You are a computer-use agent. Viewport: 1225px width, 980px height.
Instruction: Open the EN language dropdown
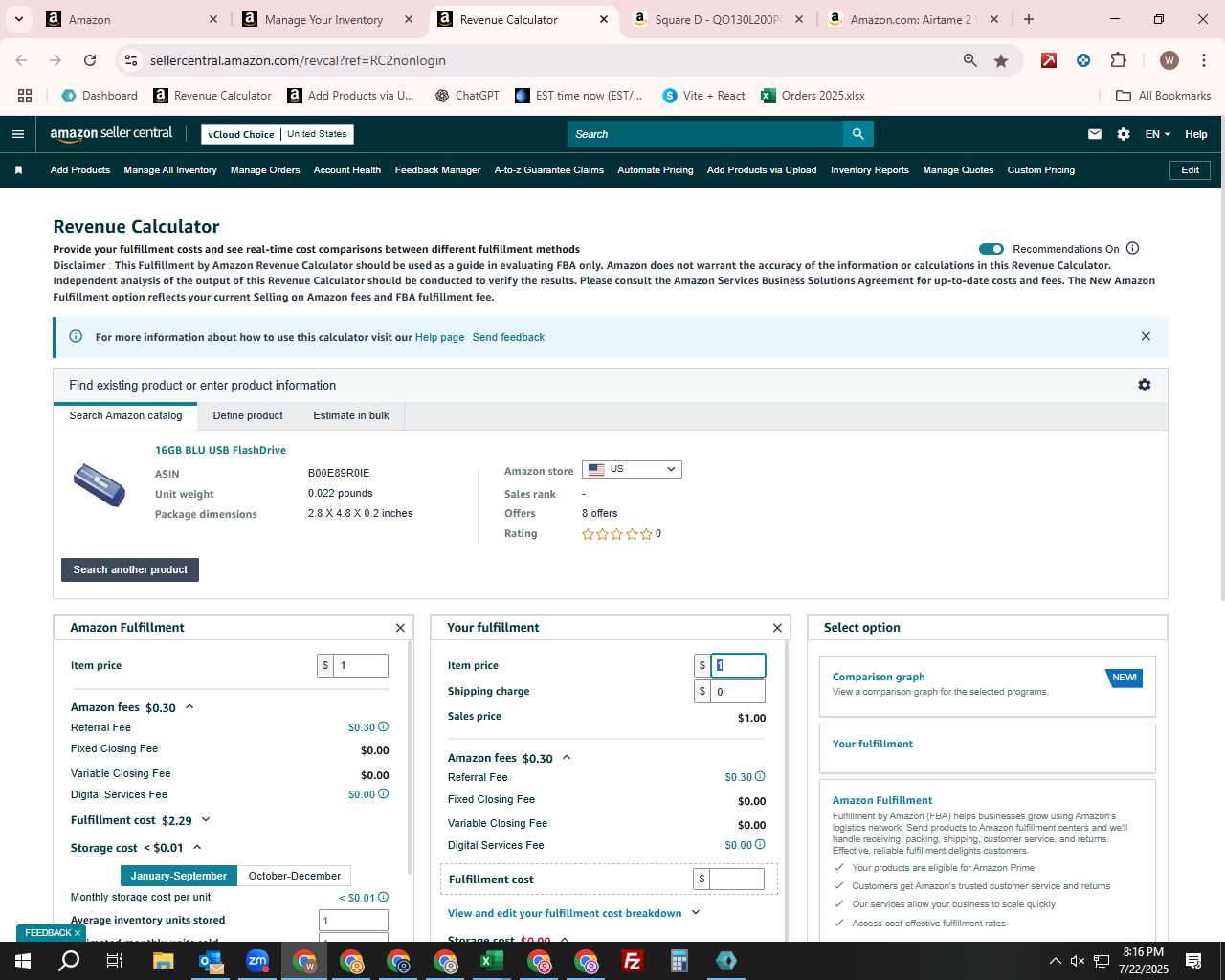click(1158, 134)
